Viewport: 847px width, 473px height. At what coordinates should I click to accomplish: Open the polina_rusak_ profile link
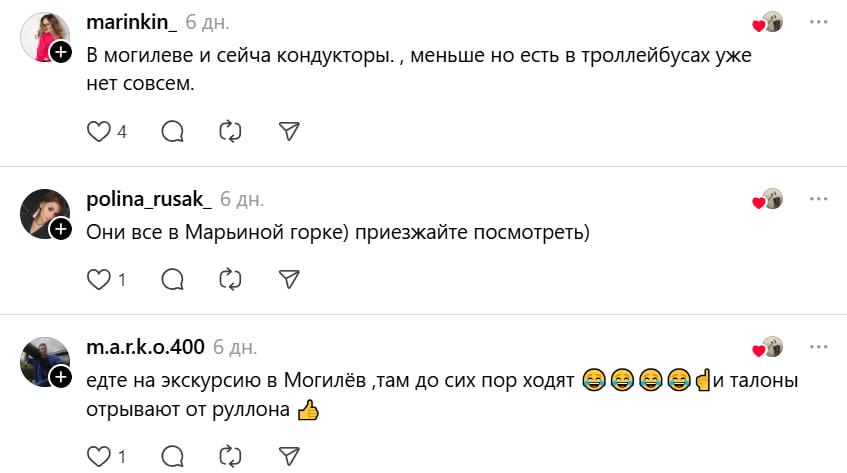pyautogui.click(x=149, y=199)
